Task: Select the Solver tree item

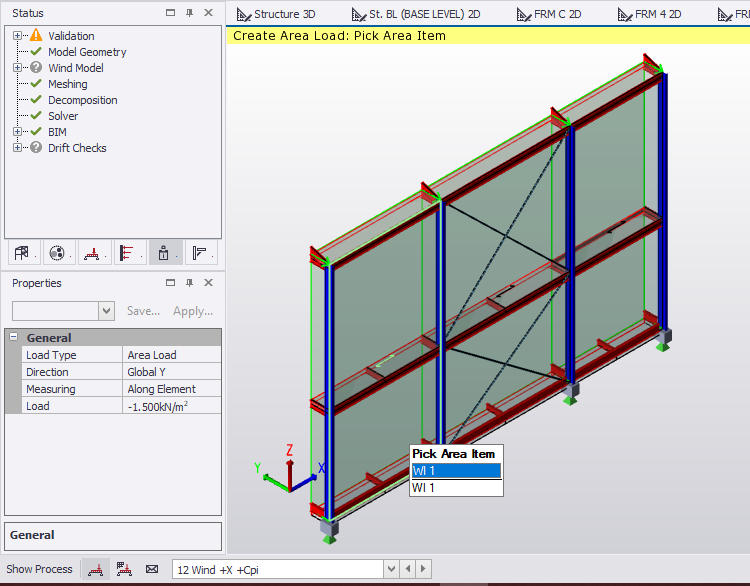Action: click(x=63, y=116)
